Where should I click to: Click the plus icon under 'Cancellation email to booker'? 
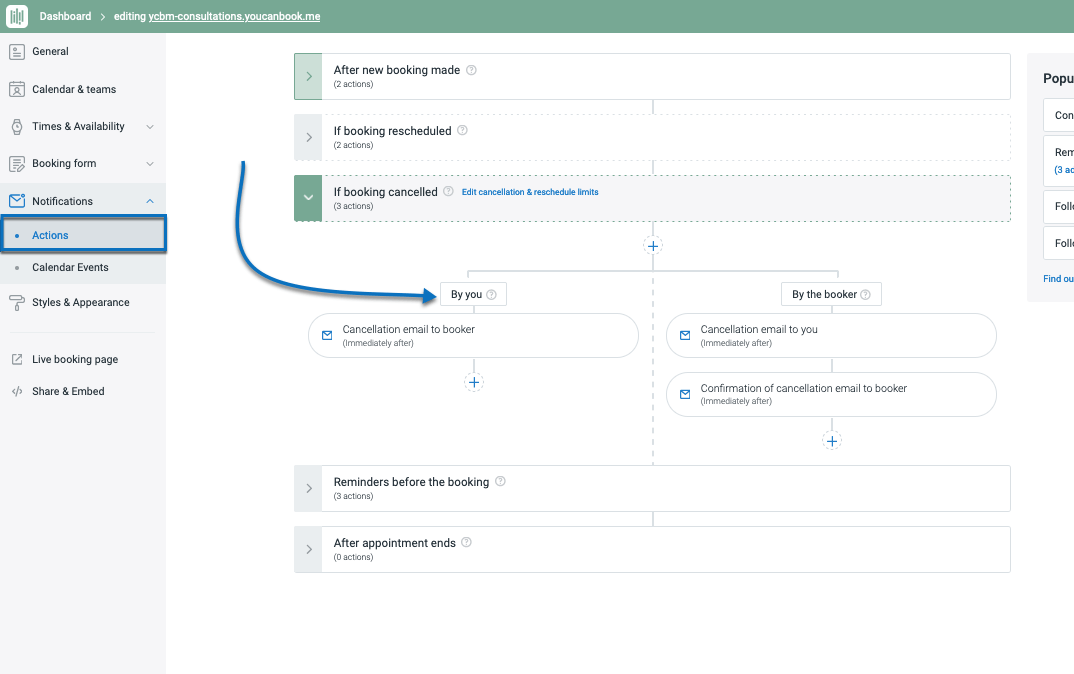click(474, 382)
